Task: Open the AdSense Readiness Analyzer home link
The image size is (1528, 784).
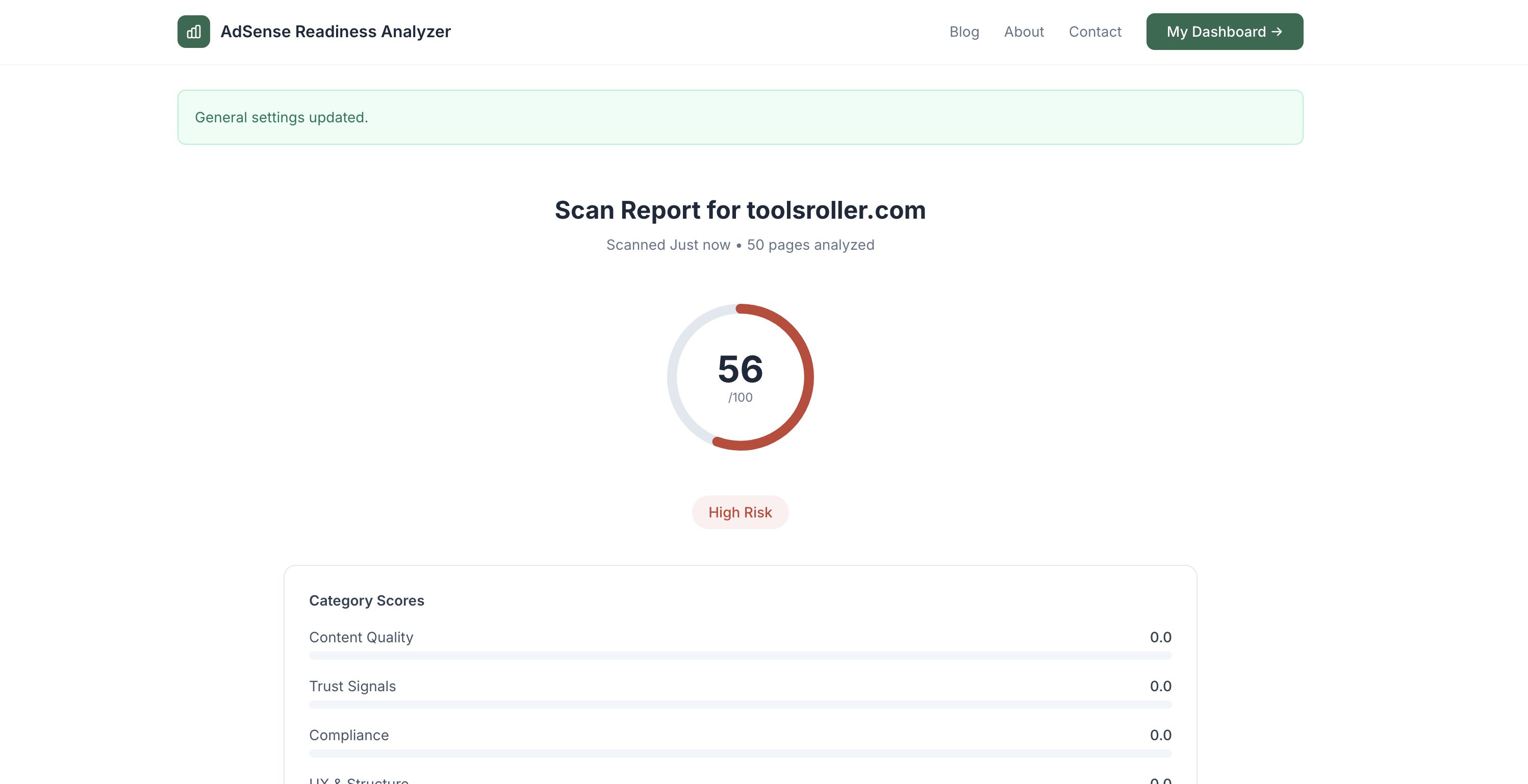Action: point(335,32)
